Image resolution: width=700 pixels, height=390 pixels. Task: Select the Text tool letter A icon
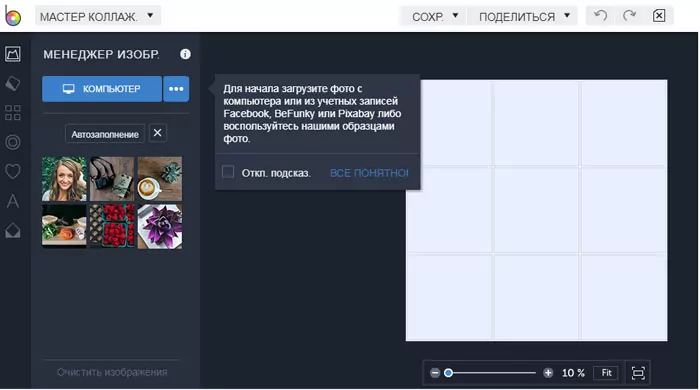tap(13, 201)
